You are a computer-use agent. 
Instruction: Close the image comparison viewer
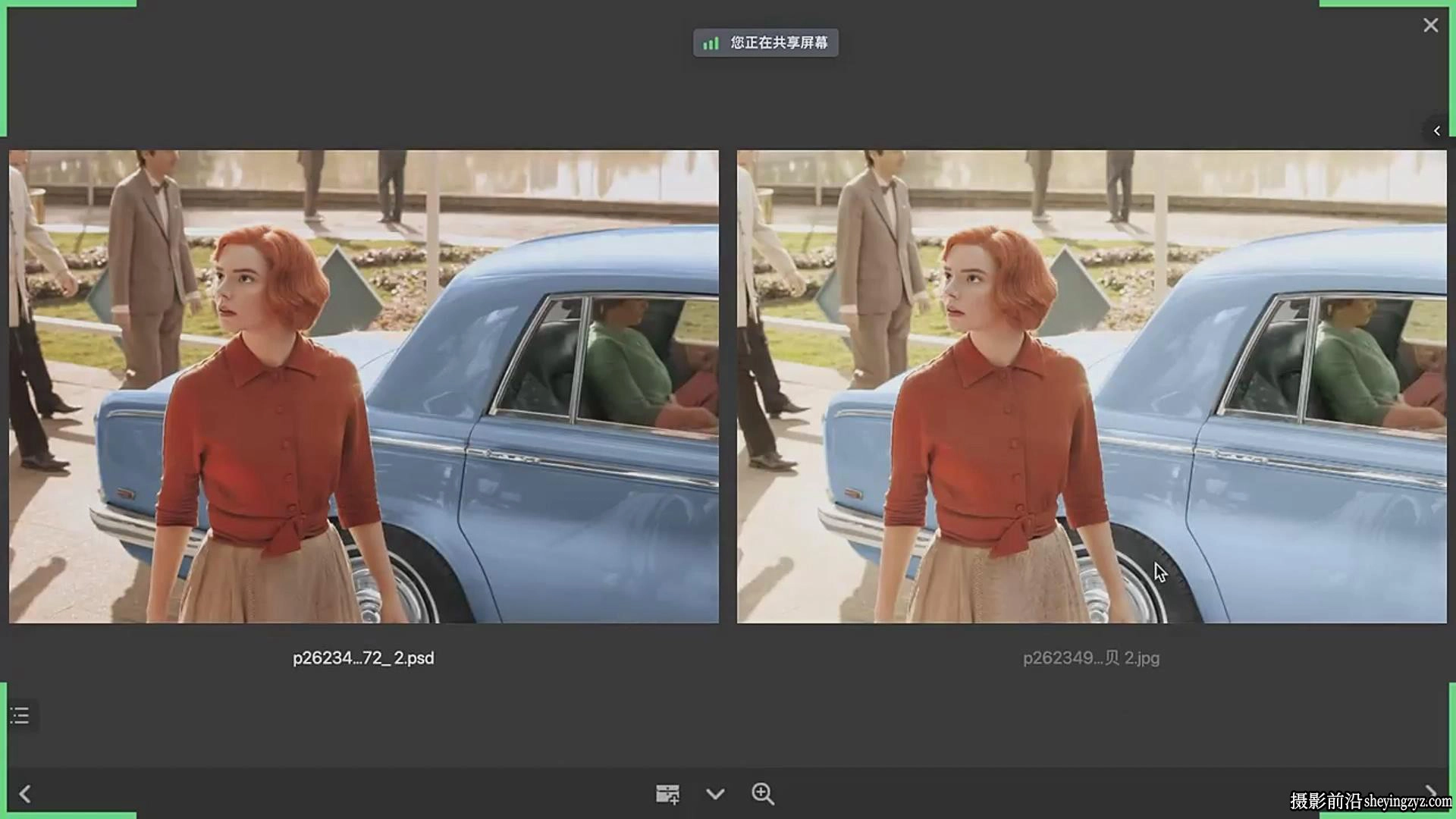[x=1430, y=25]
